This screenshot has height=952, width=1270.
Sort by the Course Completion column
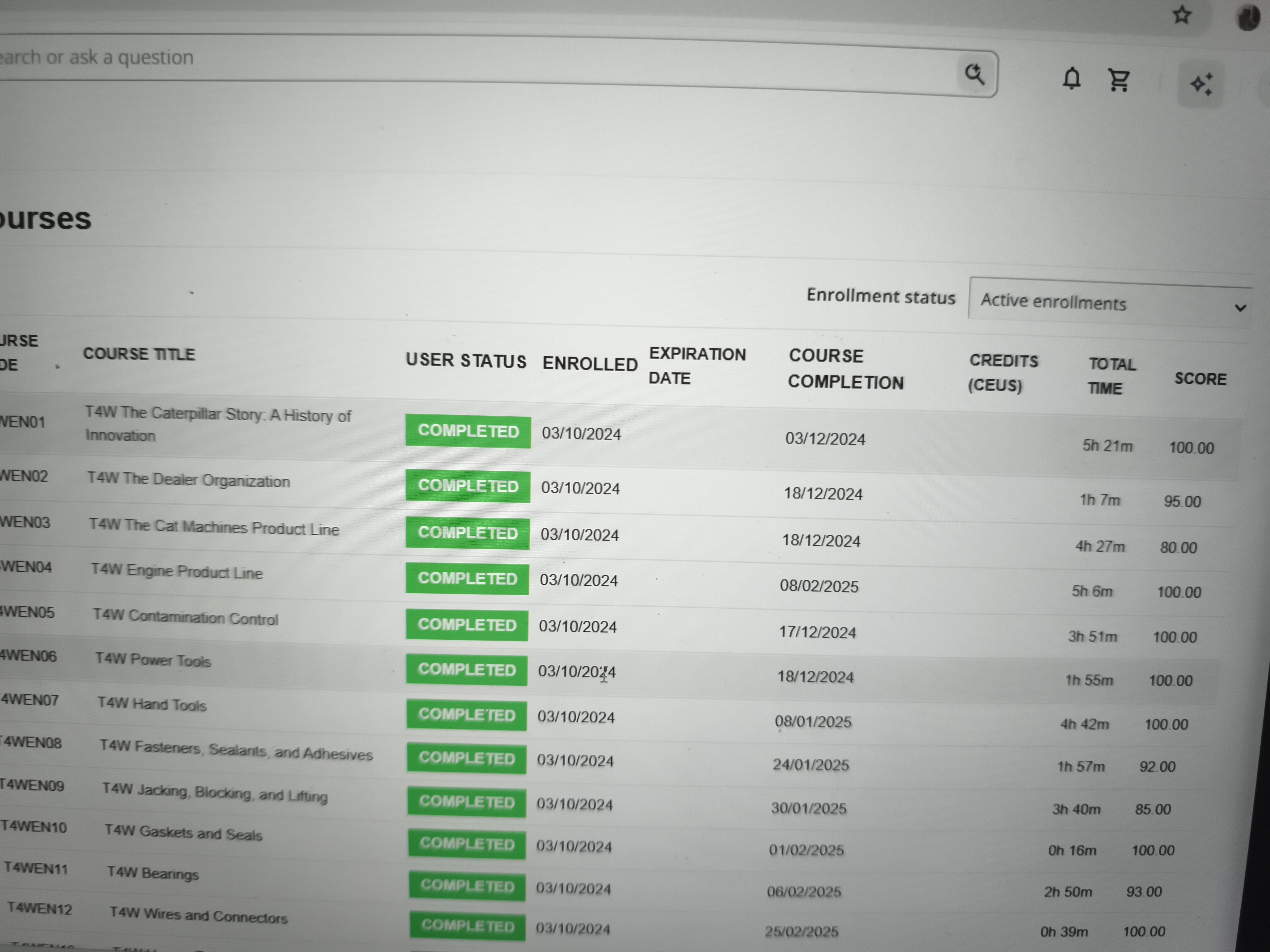tap(846, 369)
